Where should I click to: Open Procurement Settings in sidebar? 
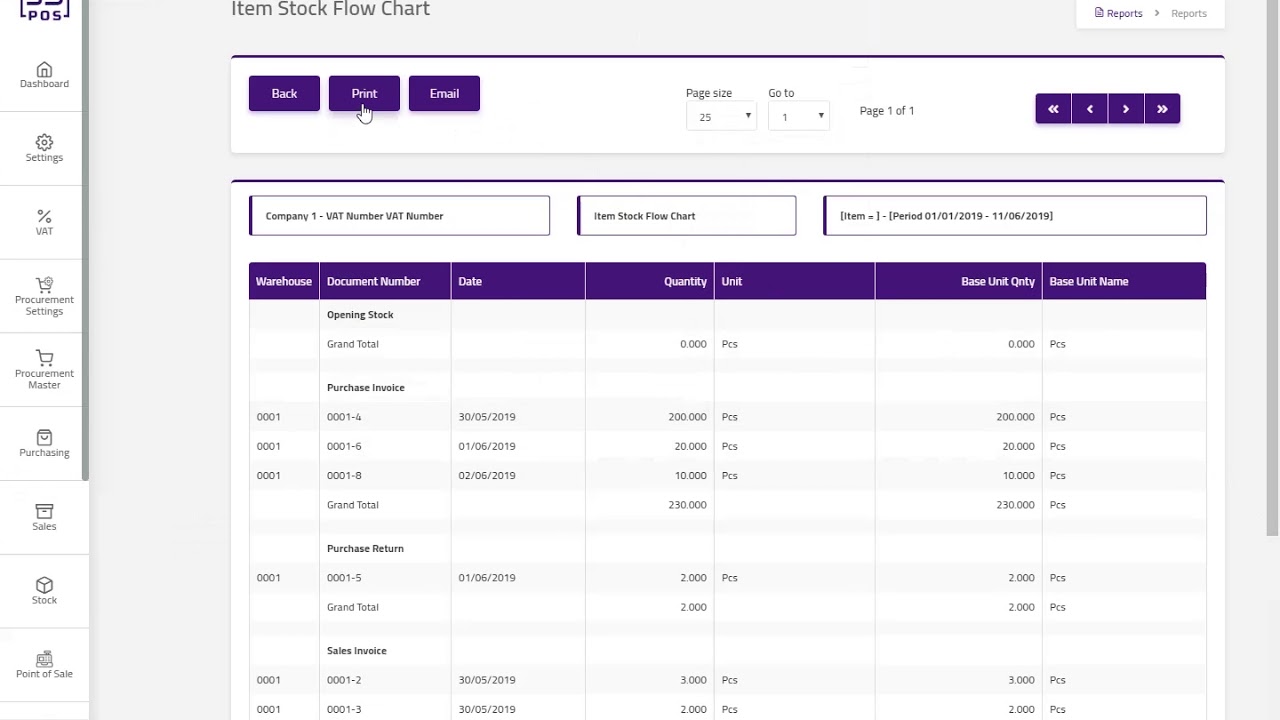click(x=44, y=296)
